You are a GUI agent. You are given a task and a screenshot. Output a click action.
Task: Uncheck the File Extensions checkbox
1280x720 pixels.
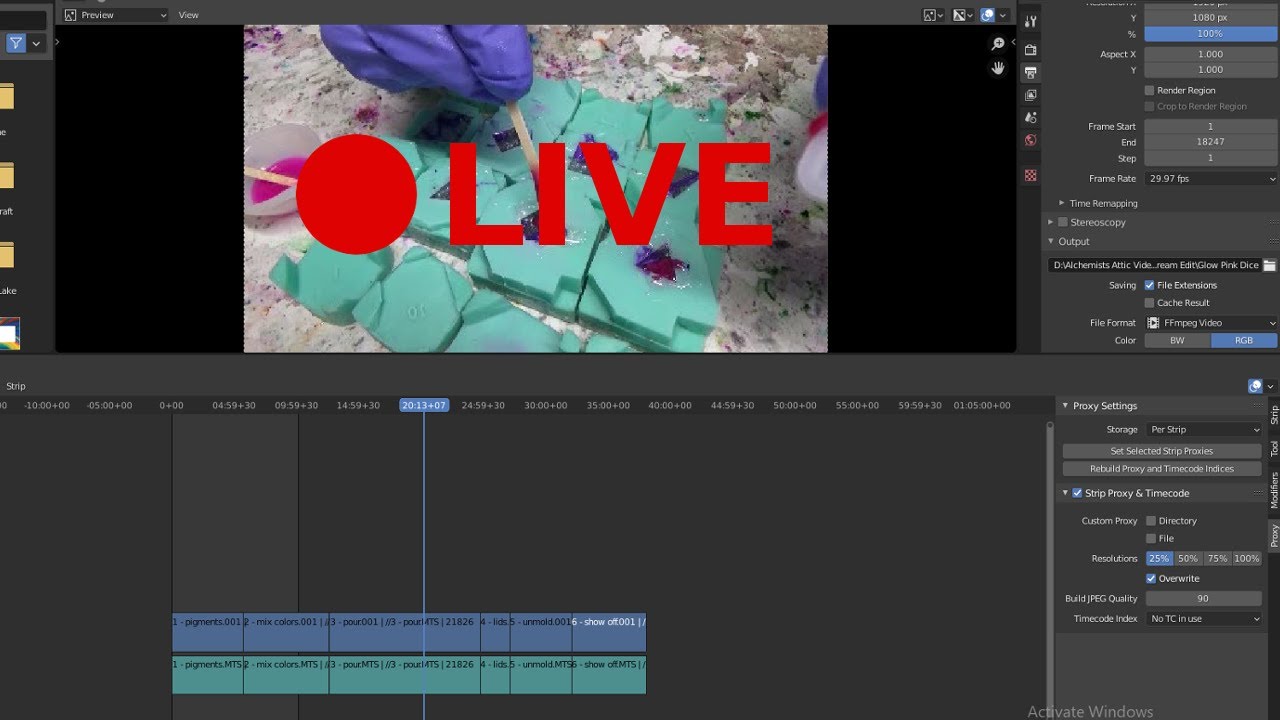coord(1150,285)
